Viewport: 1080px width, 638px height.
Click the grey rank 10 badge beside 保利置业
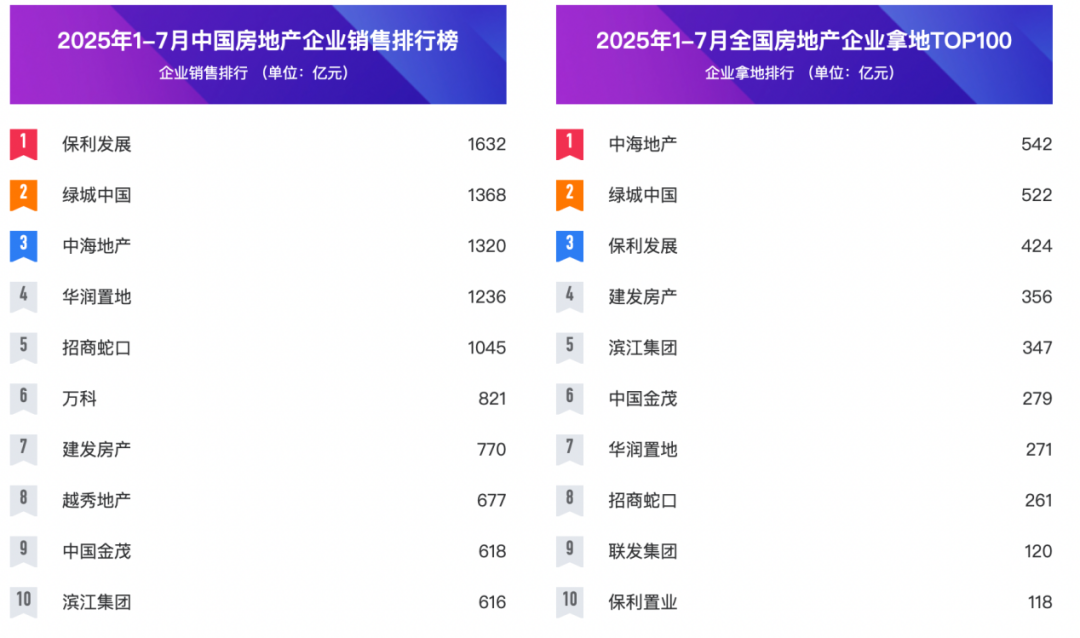pos(569,602)
